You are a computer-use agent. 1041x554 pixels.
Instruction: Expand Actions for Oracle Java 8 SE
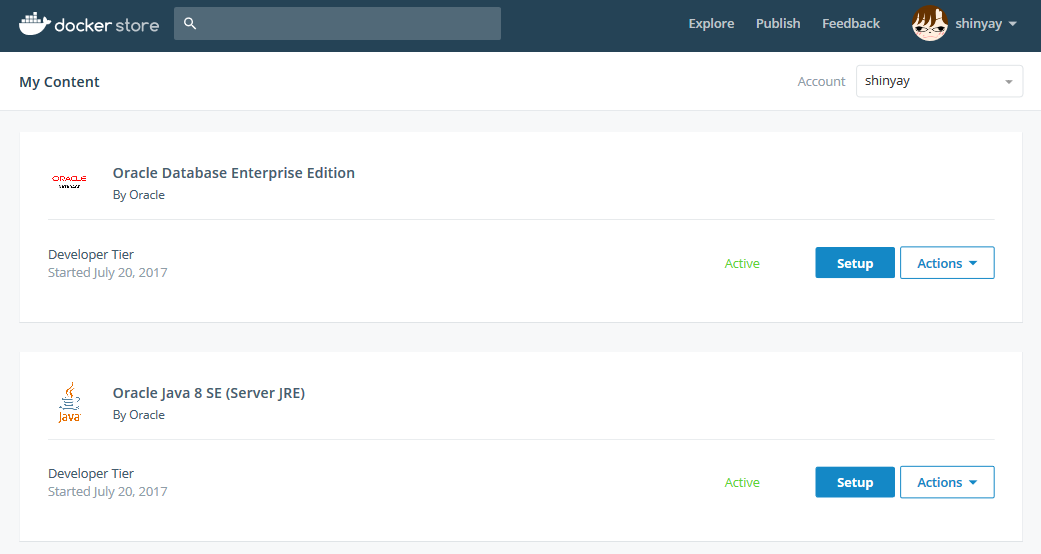click(947, 482)
